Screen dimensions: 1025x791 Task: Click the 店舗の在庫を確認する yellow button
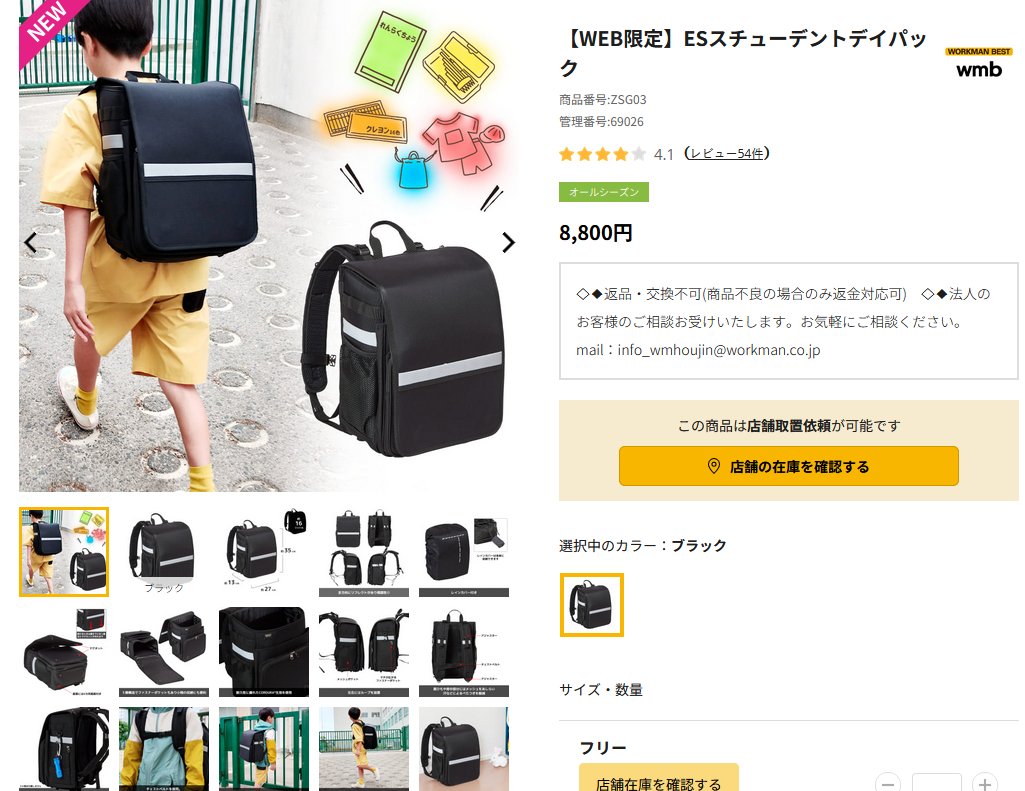tap(788, 466)
